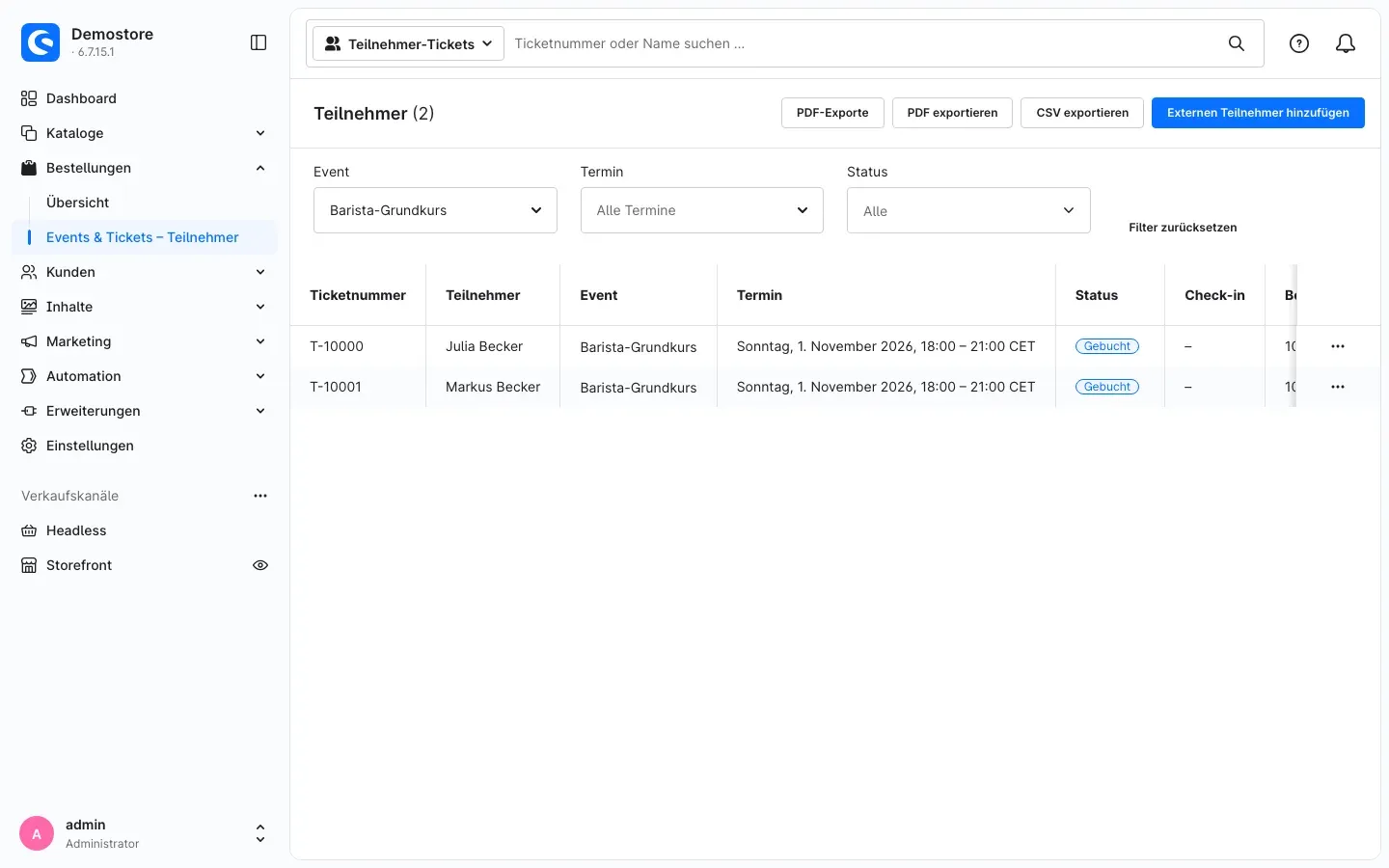
Task: Open Verkaufskanäle more options dots
Action: (260, 496)
